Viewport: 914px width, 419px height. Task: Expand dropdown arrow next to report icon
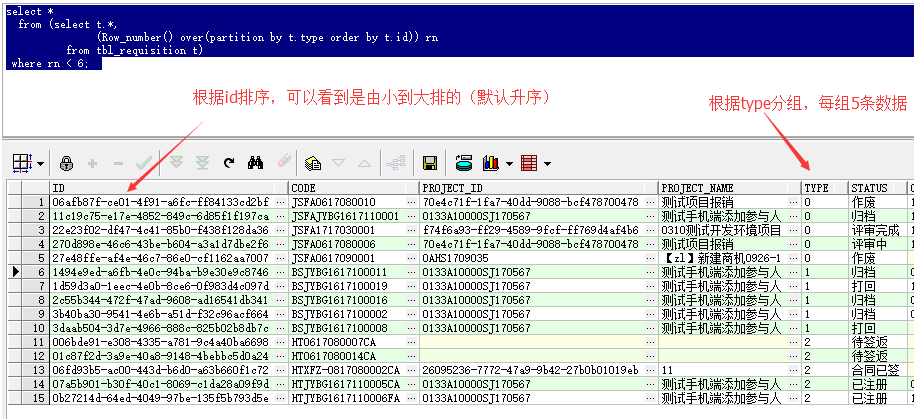tap(547, 164)
